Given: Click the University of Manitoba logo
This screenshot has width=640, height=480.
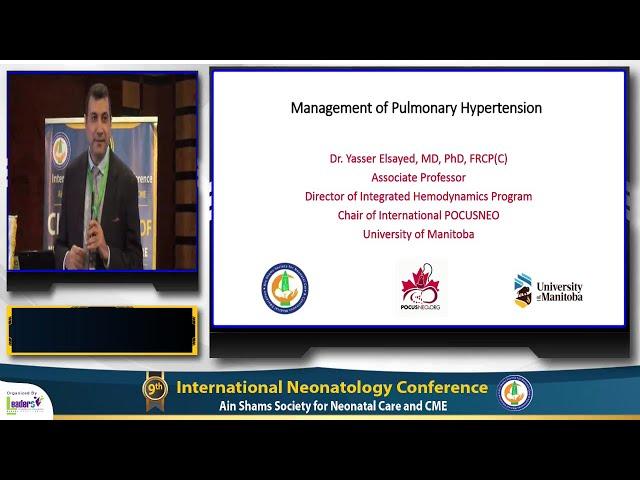Looking at the screenshot, I should tap(548, 291).
